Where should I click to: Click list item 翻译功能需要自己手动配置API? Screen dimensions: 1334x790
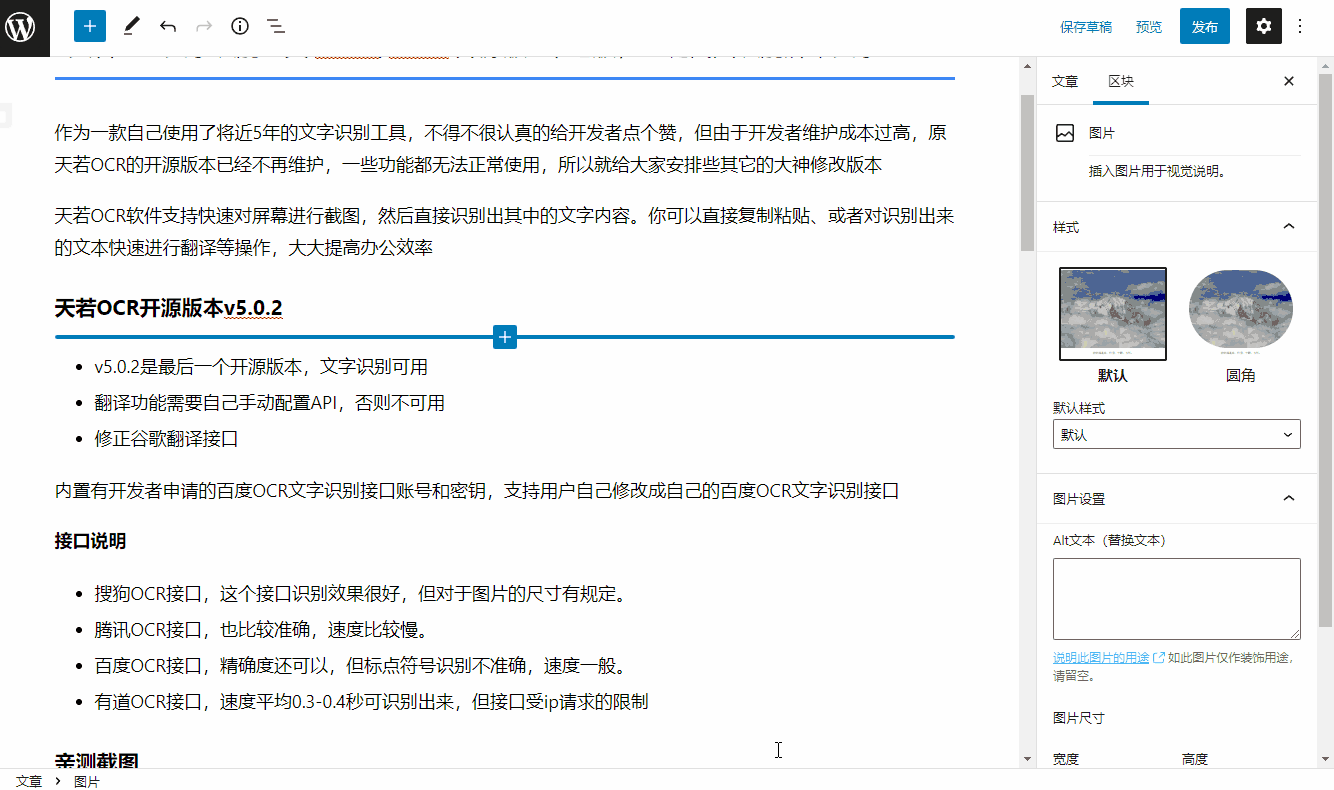(270, 403)
